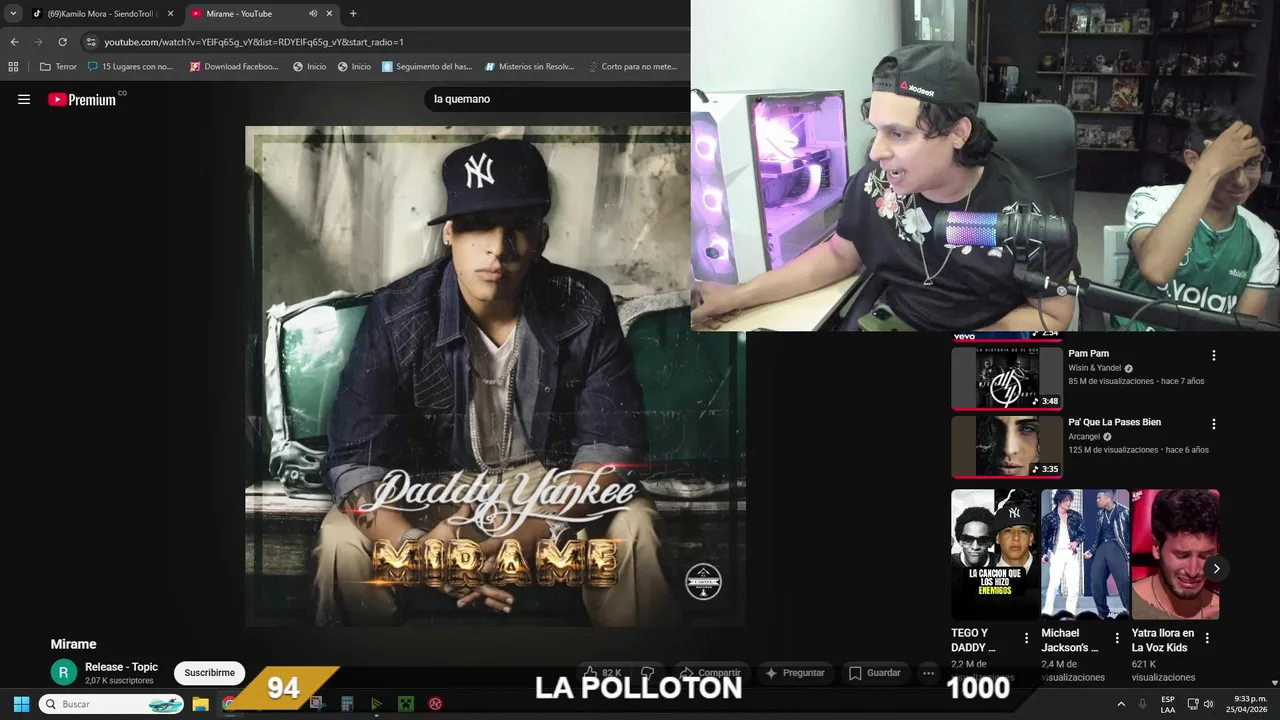Open the Release - Topic channel avatar

[x=64, y=673]
